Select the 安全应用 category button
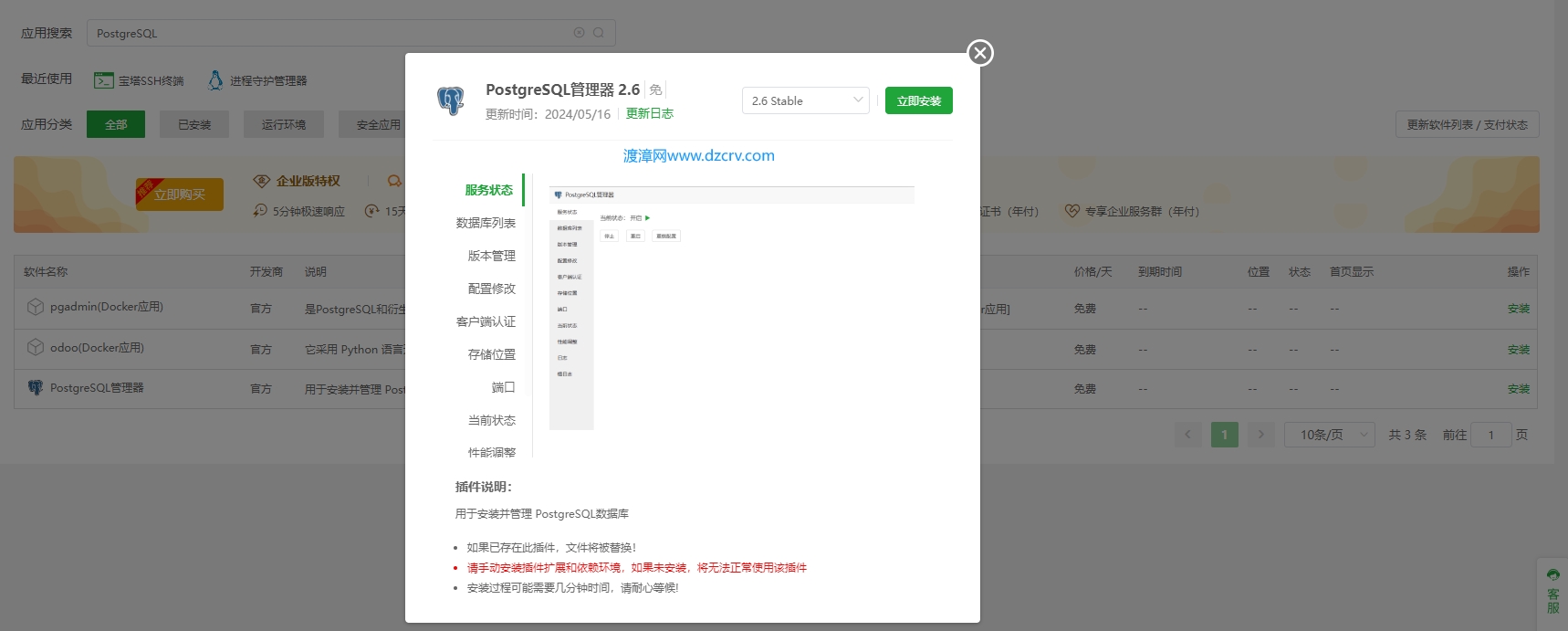This screenshot has width=1568, height=631. (378, 124)
